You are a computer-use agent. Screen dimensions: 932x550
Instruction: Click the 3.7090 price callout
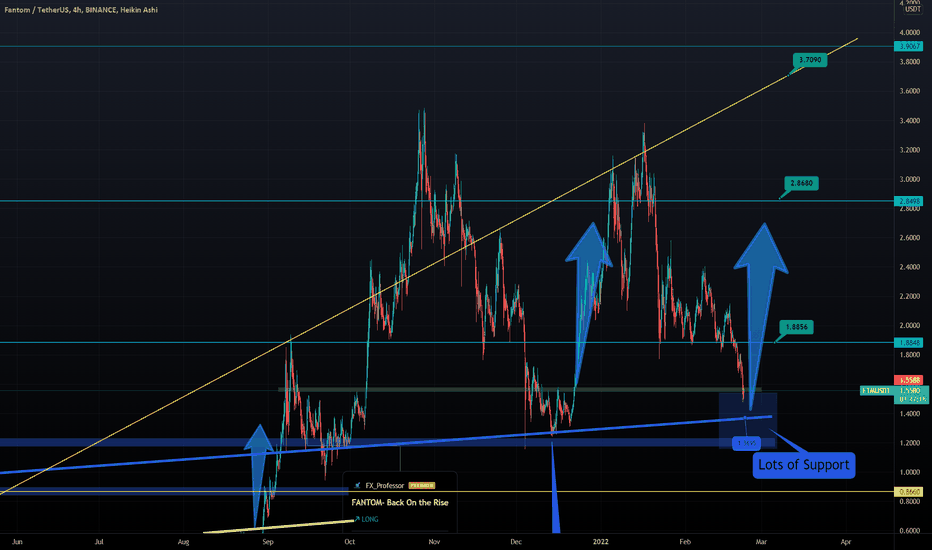[810, 60]
